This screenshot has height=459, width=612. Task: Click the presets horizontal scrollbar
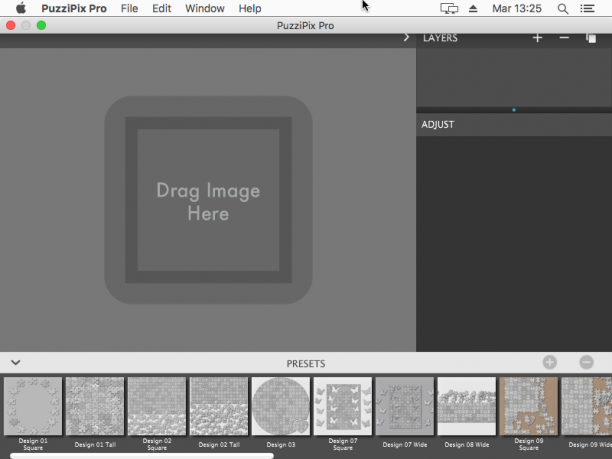point(142,456)
